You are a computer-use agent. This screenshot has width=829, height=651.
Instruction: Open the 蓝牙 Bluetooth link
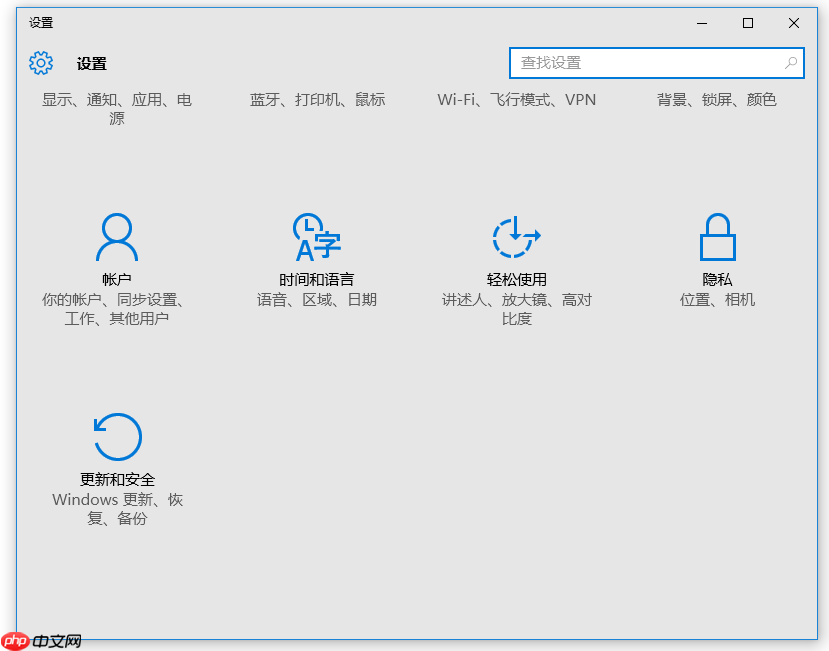(x=262, y=99)
